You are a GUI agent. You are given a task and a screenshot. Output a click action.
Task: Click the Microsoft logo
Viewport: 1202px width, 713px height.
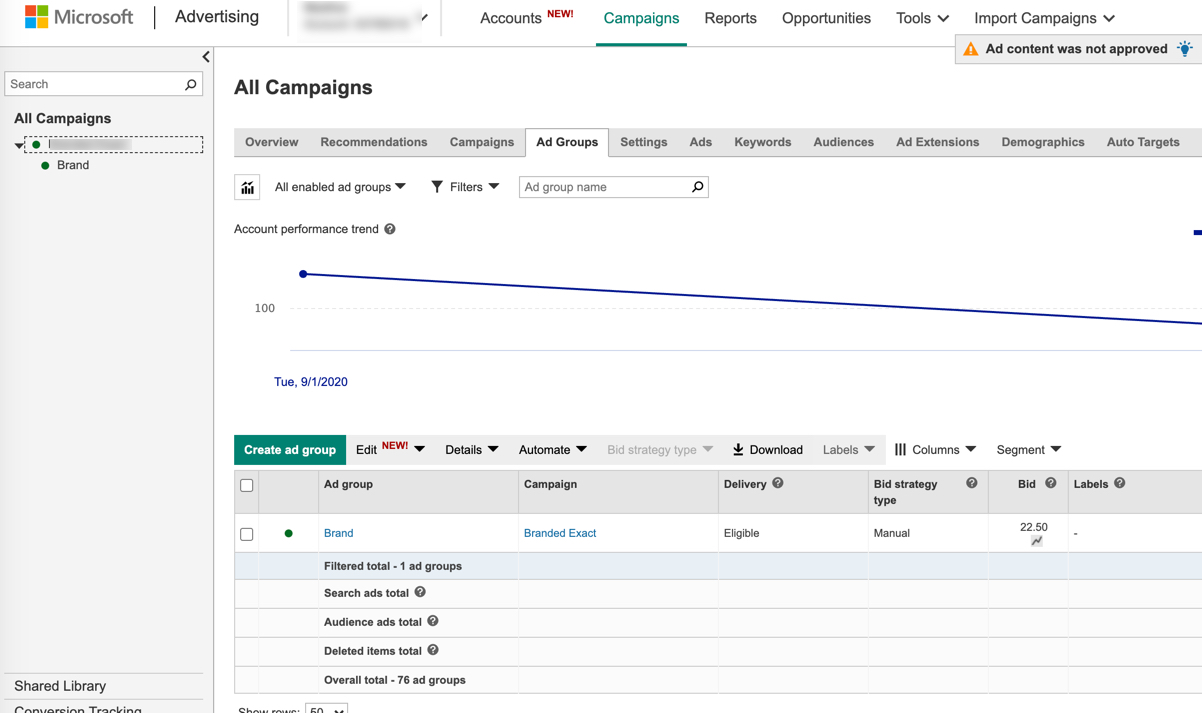pos(79,17)
